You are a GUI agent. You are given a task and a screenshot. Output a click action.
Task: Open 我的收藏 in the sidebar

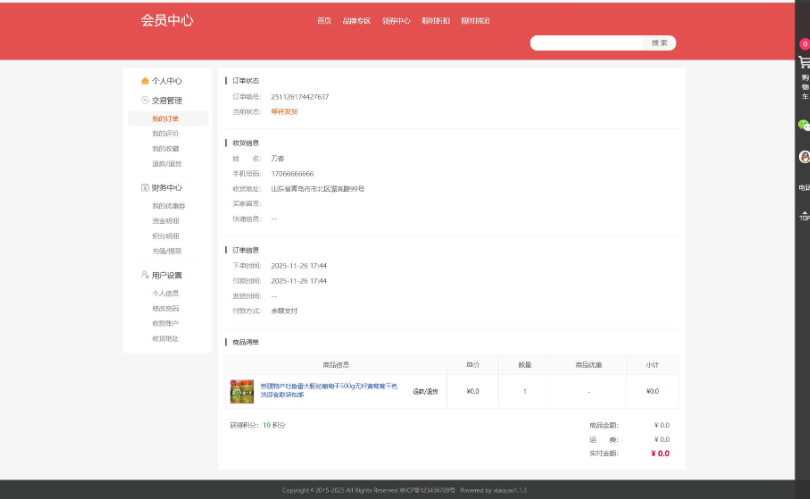[165, 149]
